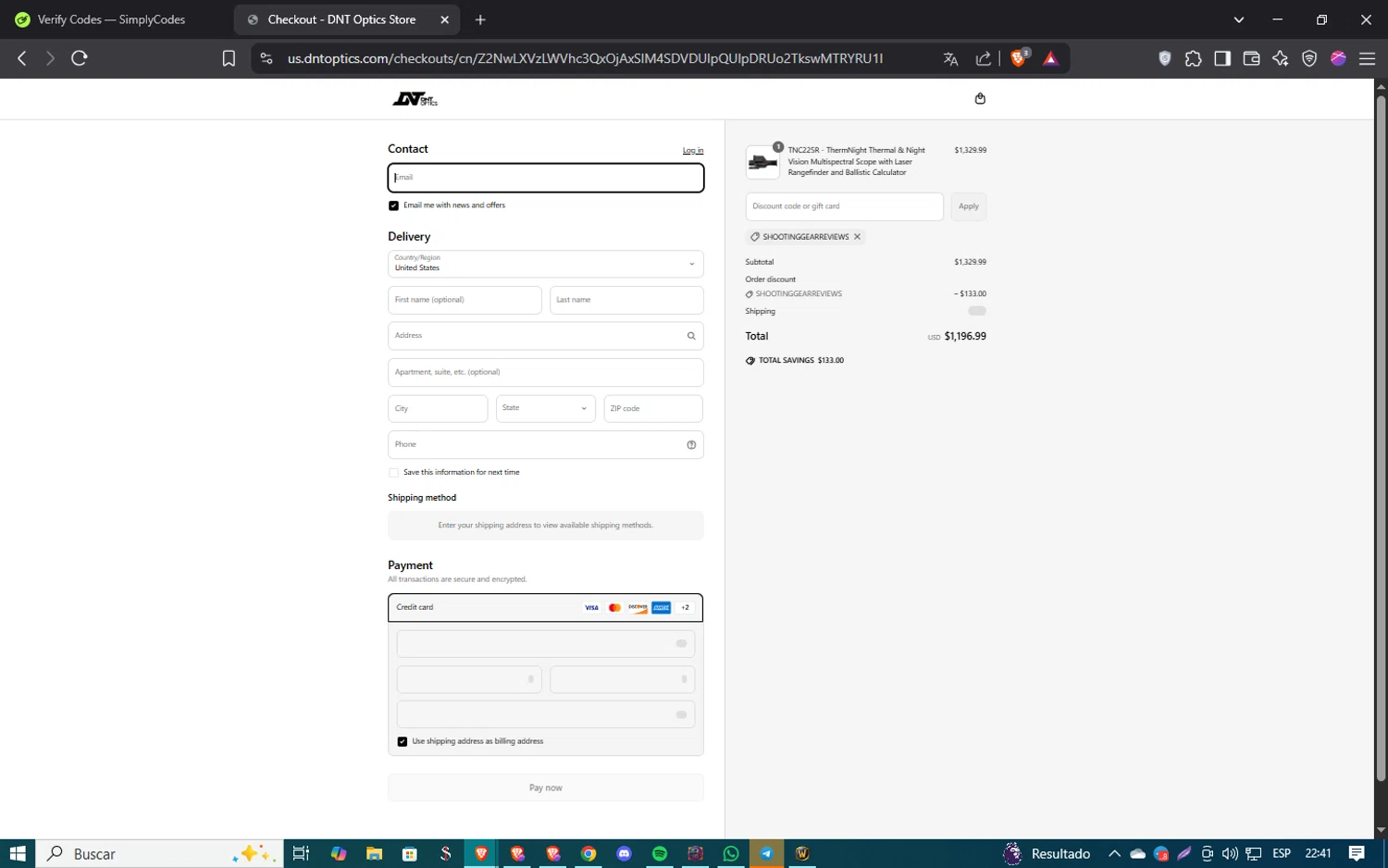
Task: Open Brave Rewards triangle icon
Action: [x=1050, y=58]
